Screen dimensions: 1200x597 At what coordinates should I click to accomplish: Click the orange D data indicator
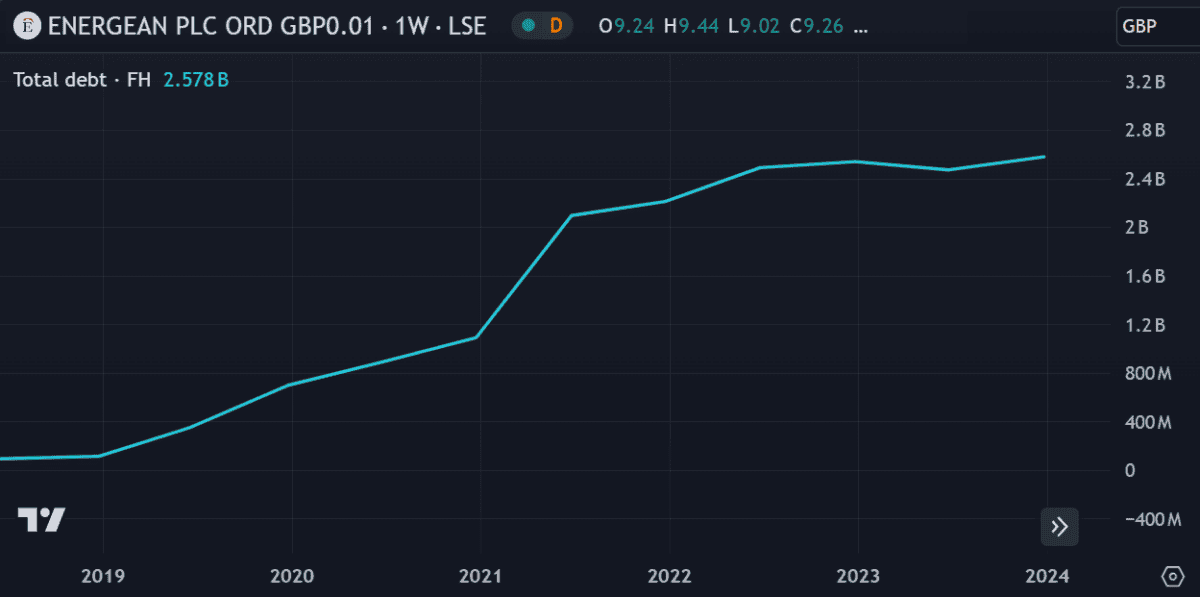click(556, 26)
